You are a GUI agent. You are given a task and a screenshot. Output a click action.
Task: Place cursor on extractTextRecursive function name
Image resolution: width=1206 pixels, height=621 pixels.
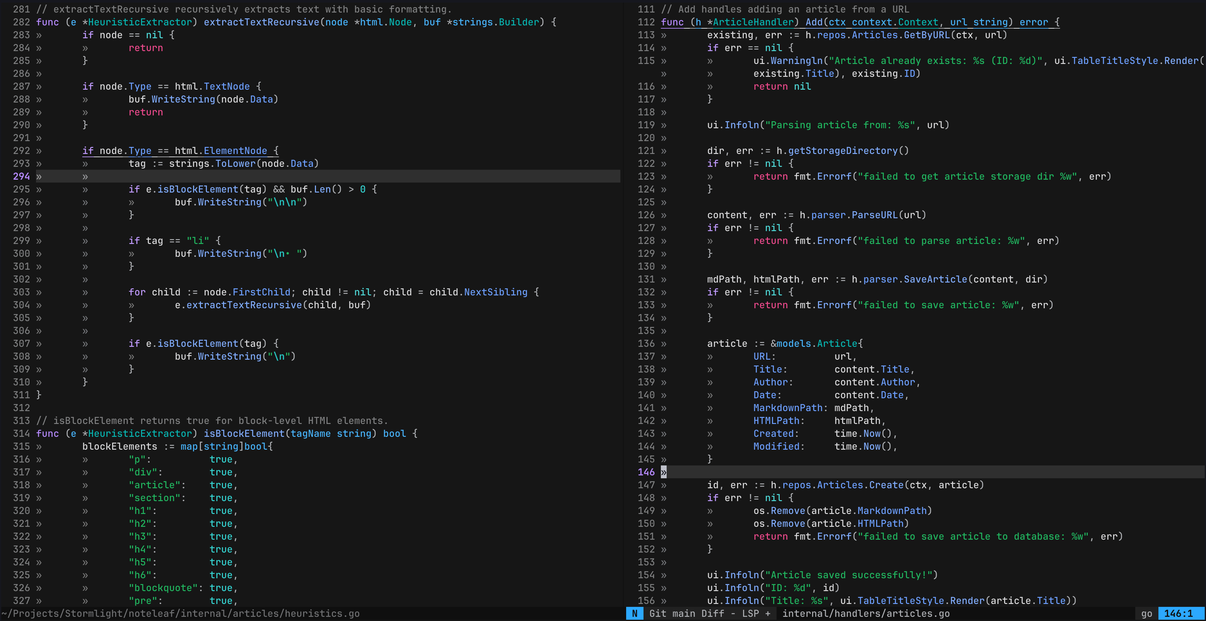(261, 22)
